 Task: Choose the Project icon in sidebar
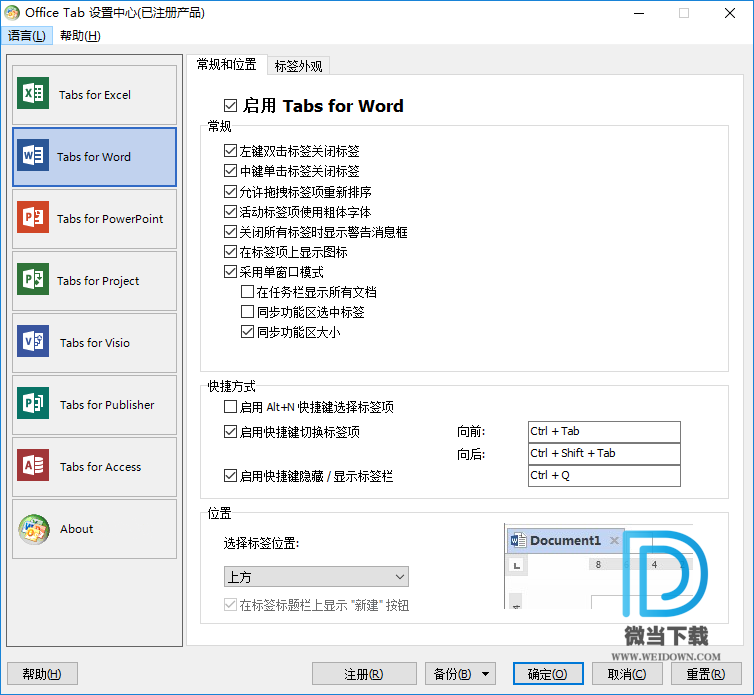[x=33, y=279]
